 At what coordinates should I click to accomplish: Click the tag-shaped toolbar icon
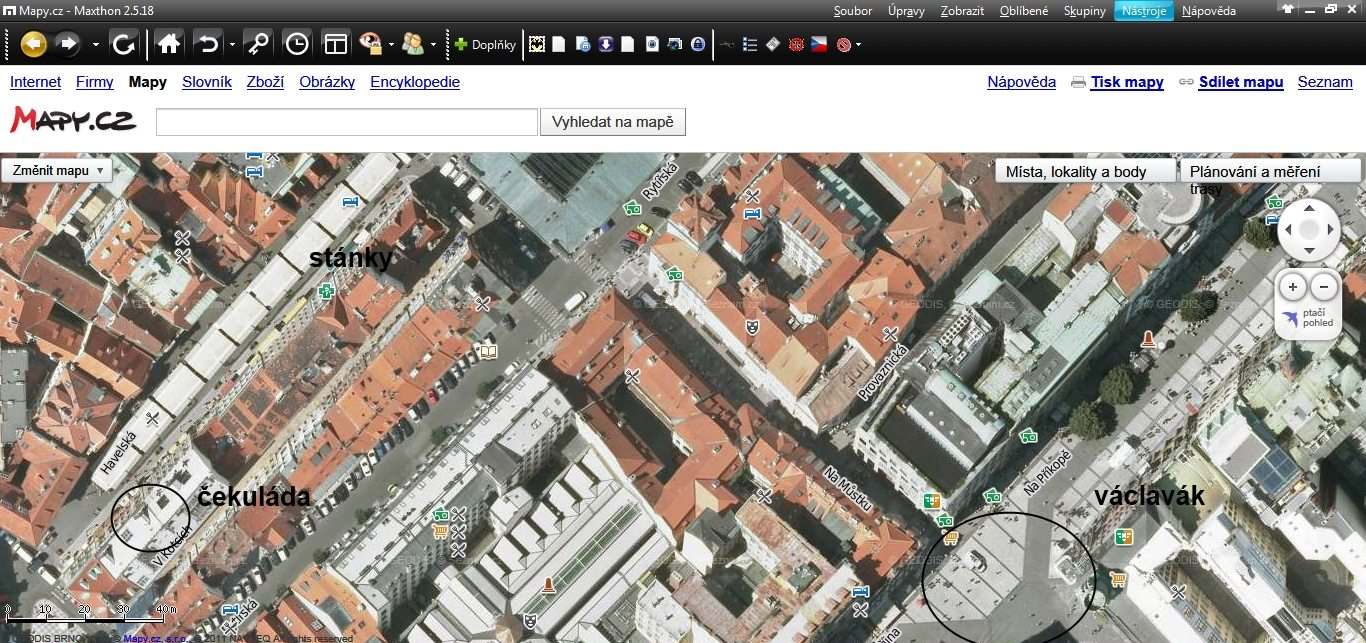[x=773, y=44]
